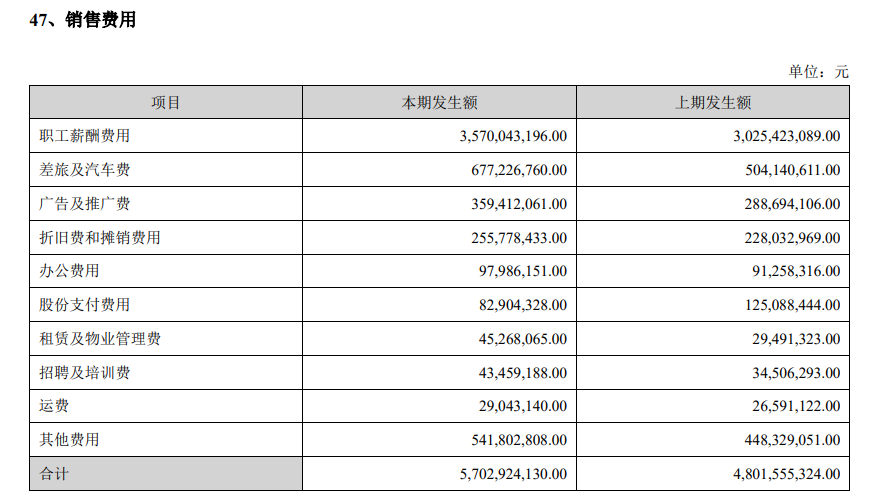
Task: Click the 运费 row label
Action: tap(54, 406)
